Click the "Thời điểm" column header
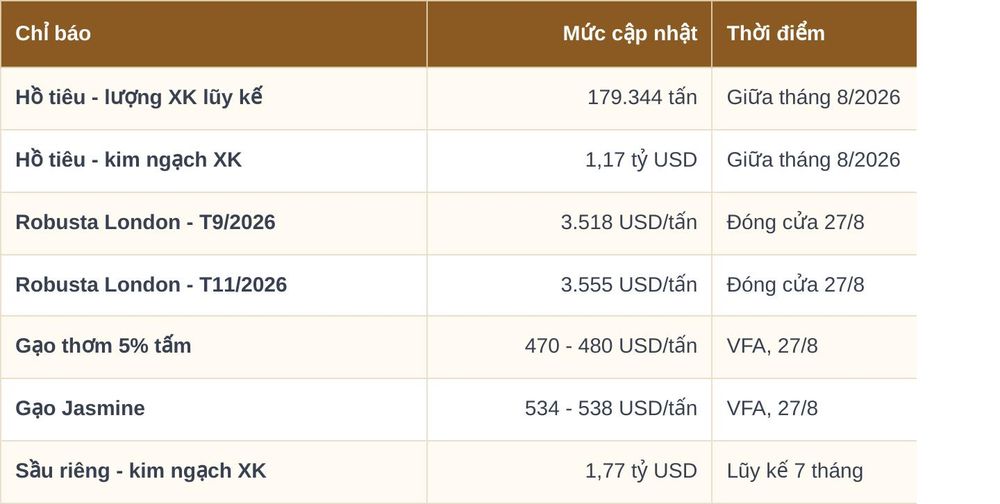This screenshot has width=1000, height=504. tap(776, 33)
